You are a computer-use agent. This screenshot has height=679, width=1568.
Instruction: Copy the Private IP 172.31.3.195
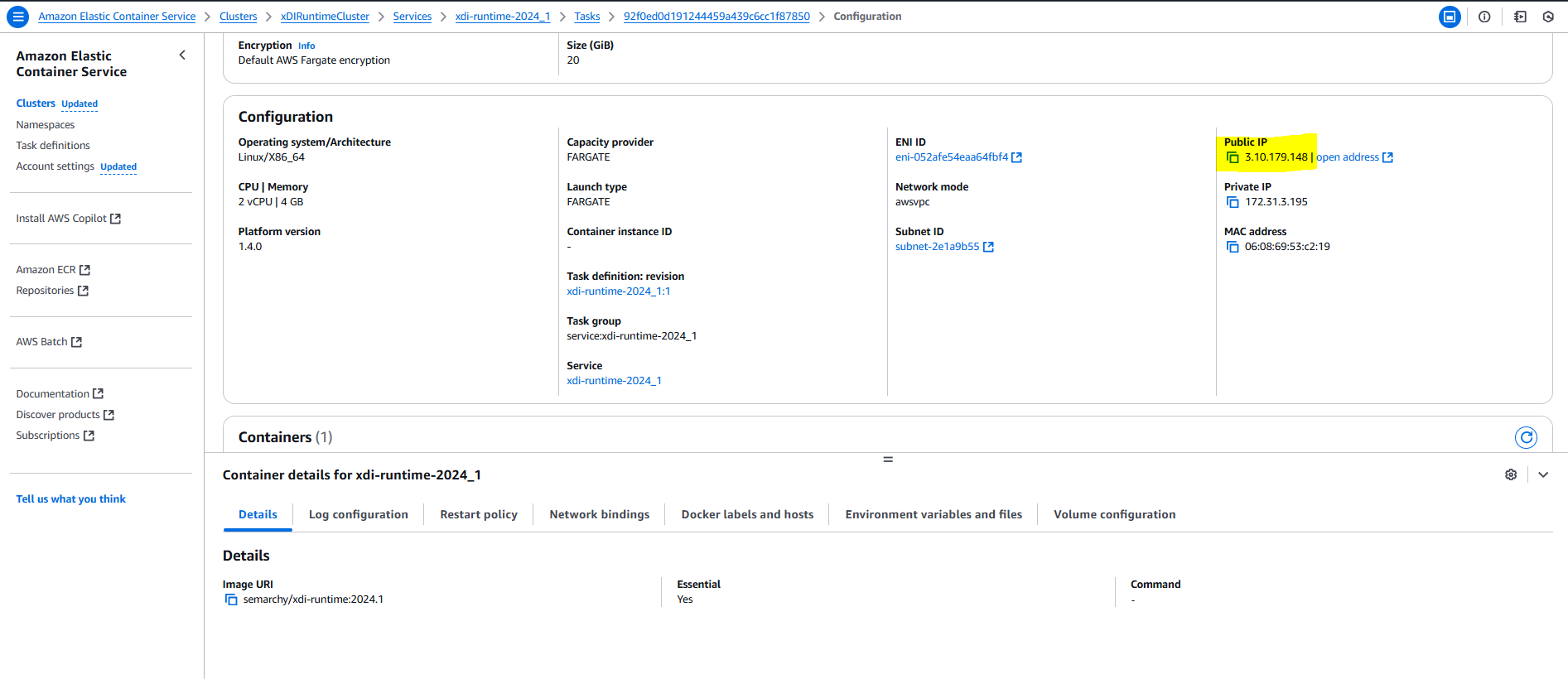(x=1232, y=202)
